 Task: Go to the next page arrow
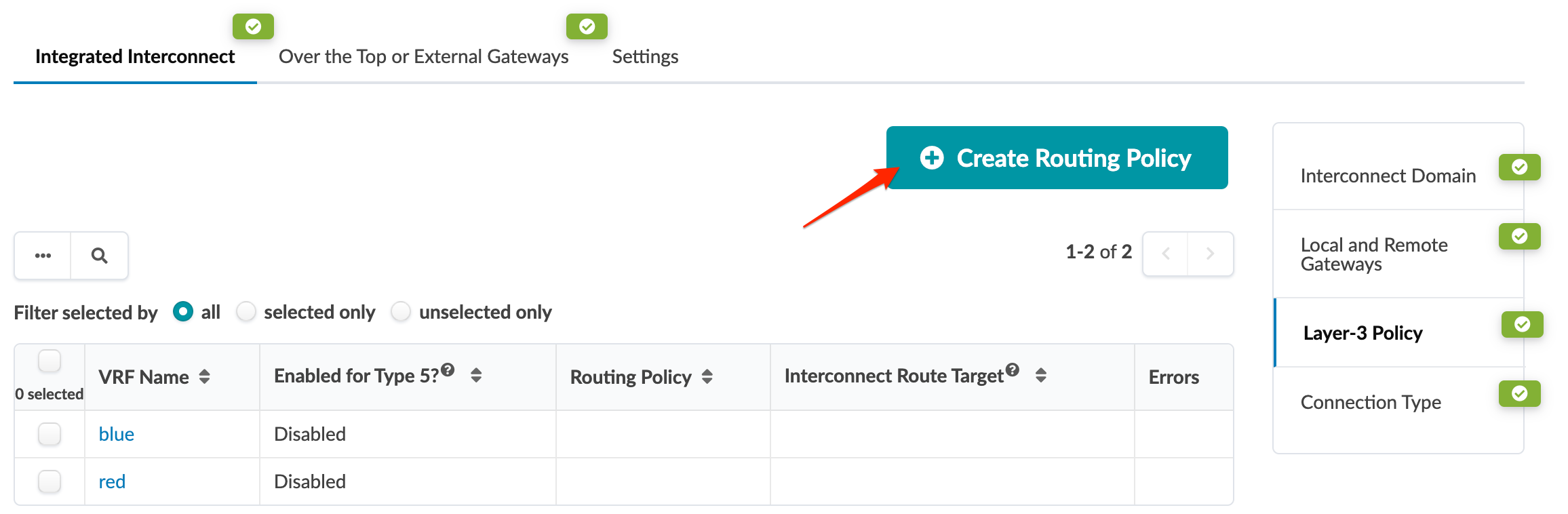pos(1210,254)
